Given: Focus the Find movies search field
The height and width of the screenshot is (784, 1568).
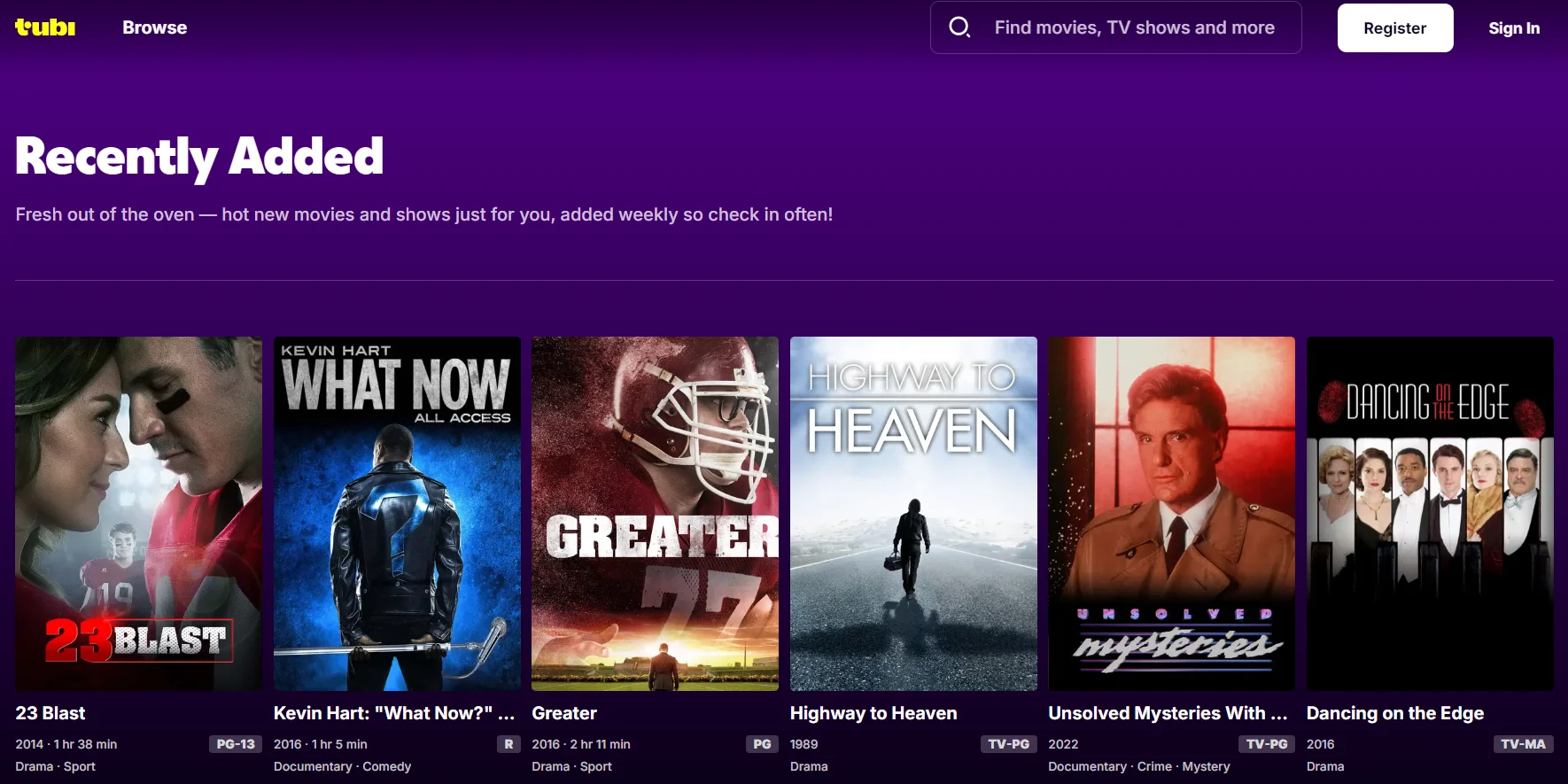Looking at the screenshot, I should pos(1116,27).
